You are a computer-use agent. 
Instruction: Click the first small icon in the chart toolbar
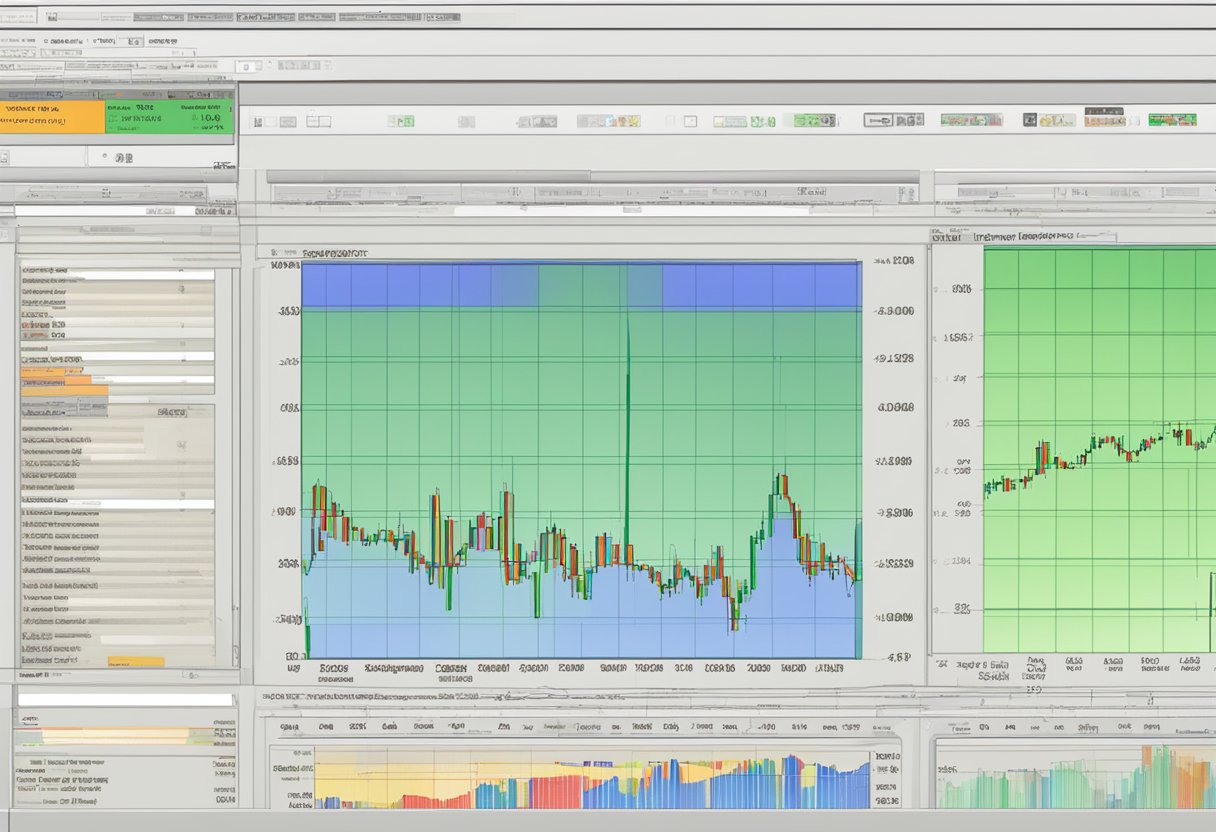point(258,121)
